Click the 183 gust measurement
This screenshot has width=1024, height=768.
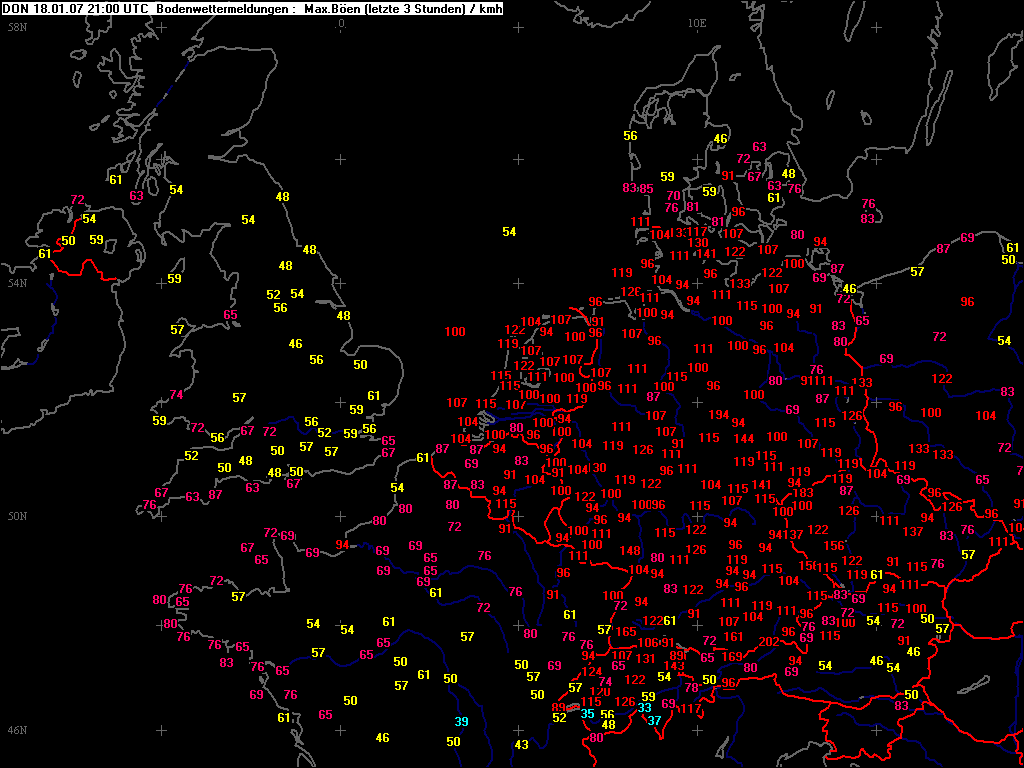(x=803, y=493)
